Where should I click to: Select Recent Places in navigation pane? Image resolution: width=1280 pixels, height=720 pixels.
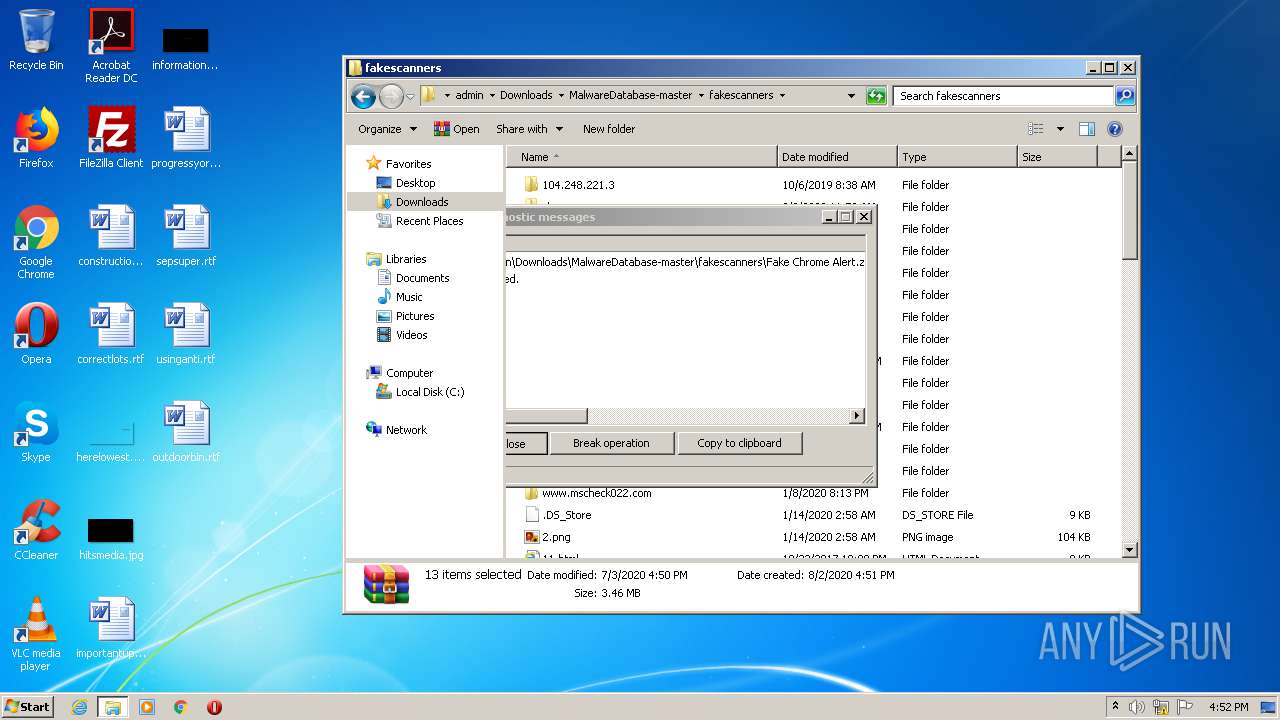429,221
